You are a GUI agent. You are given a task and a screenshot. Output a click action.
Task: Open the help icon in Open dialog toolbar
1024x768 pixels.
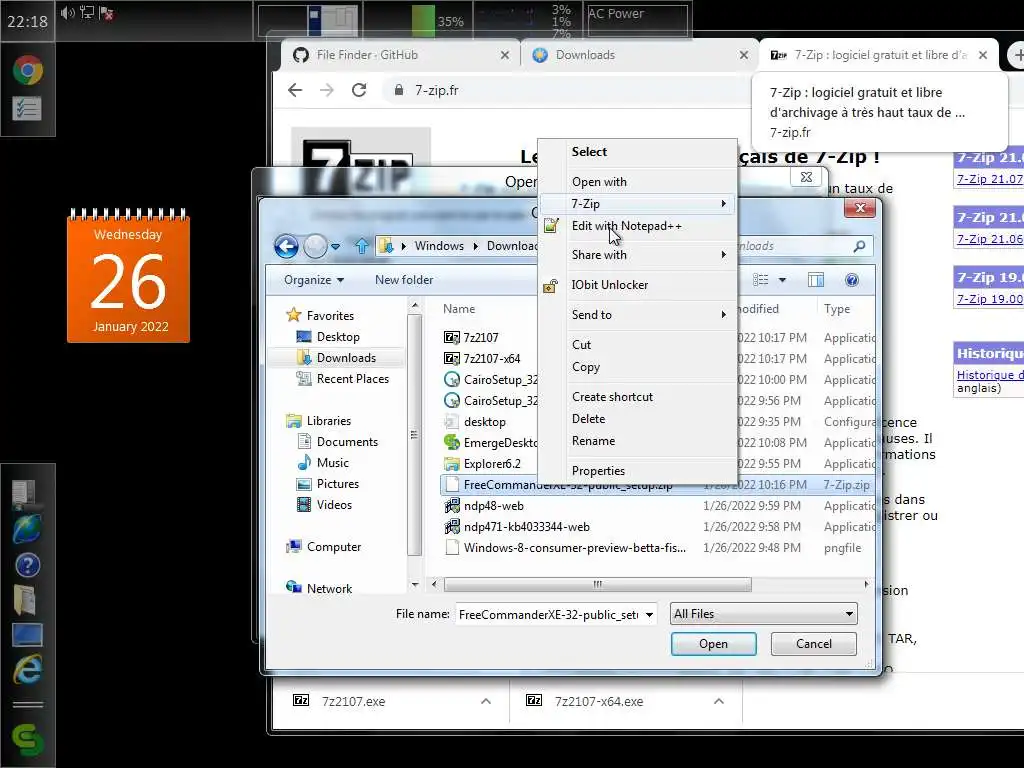852,280
